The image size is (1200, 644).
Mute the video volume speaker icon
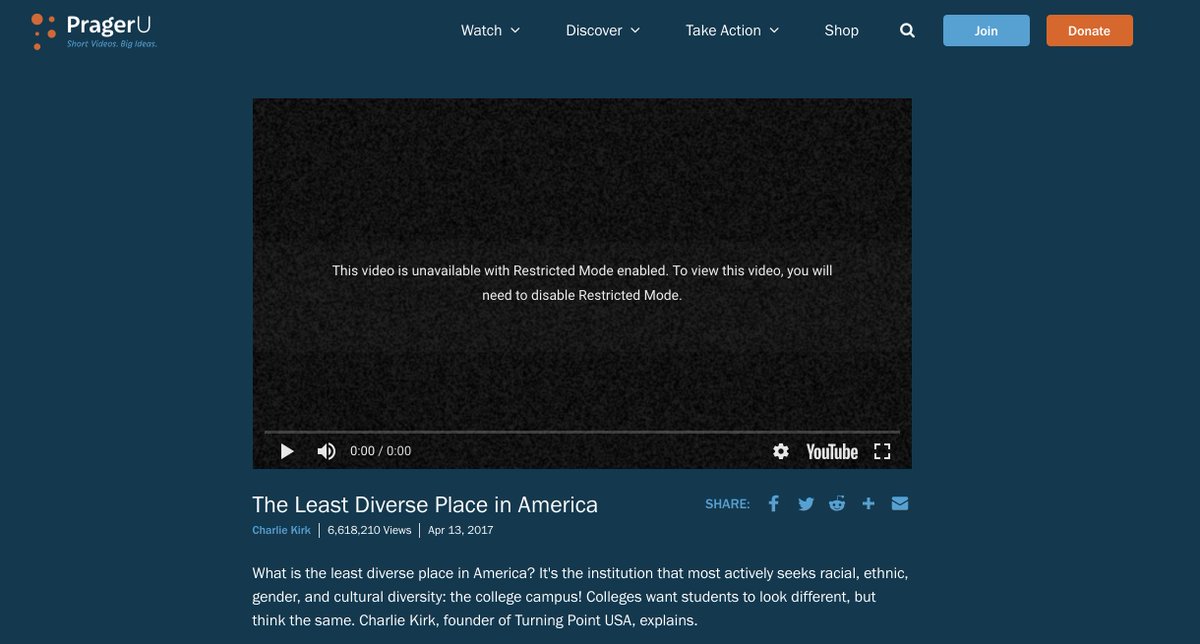click(x=326, y=451)
